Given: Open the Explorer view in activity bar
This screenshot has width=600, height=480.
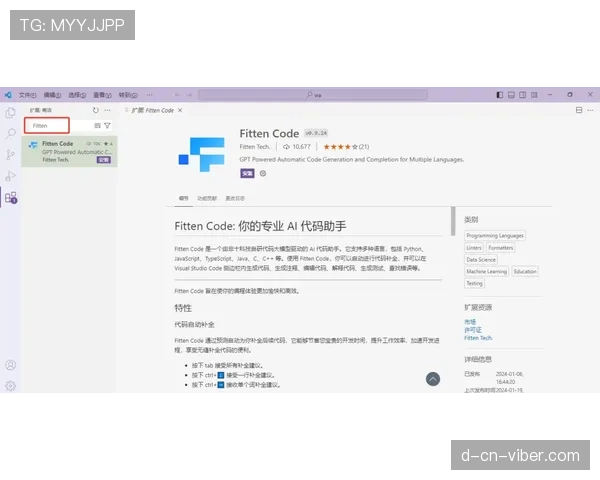Looking at the screenshot, I should coord(11,113).
